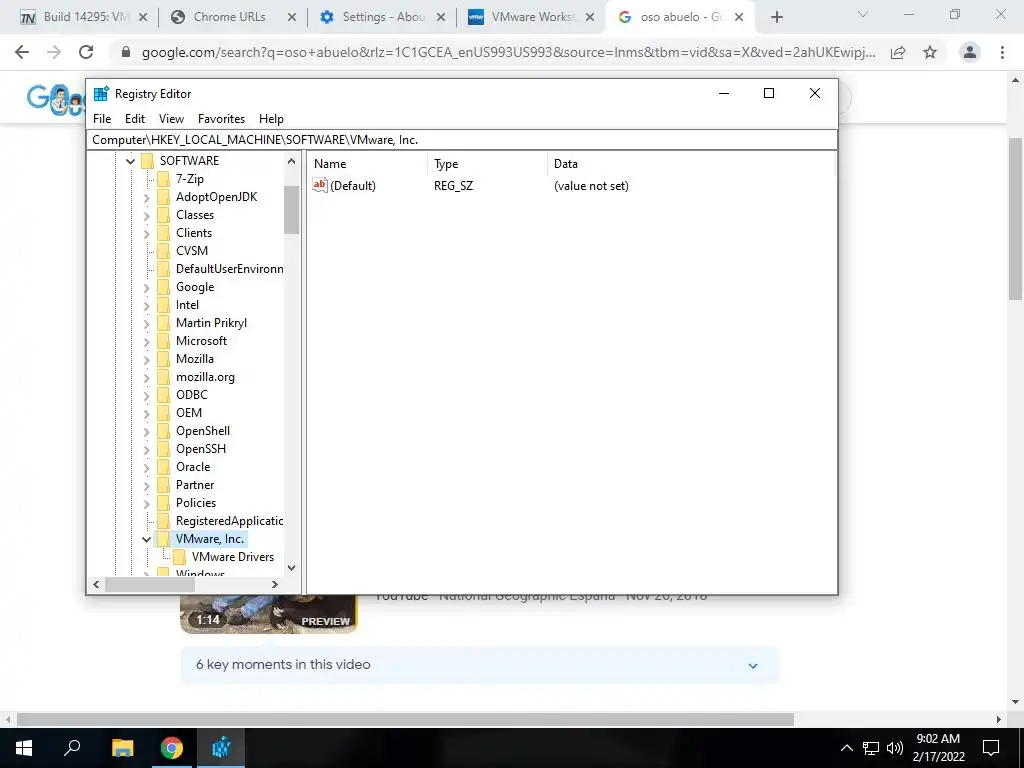Image resolution: width=1024 pixels, height=768 pixels.
Task: Expand the Policies registry key
Action: [x=146, y=504]
